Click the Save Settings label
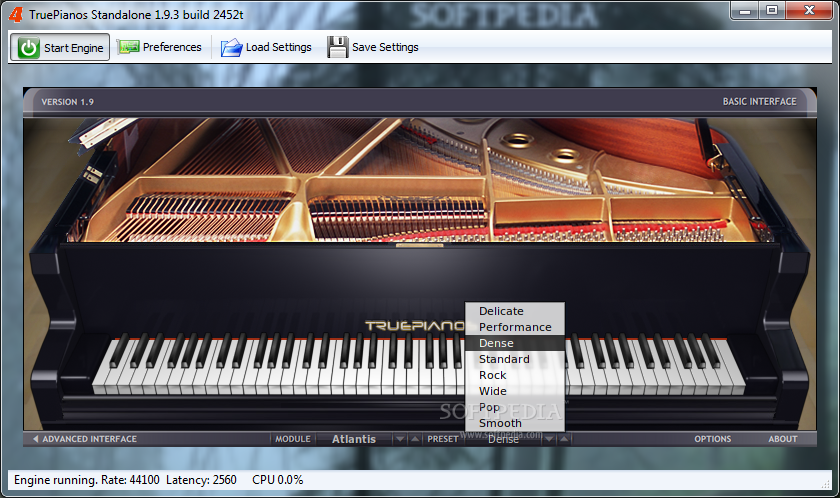 coord(385,47)
